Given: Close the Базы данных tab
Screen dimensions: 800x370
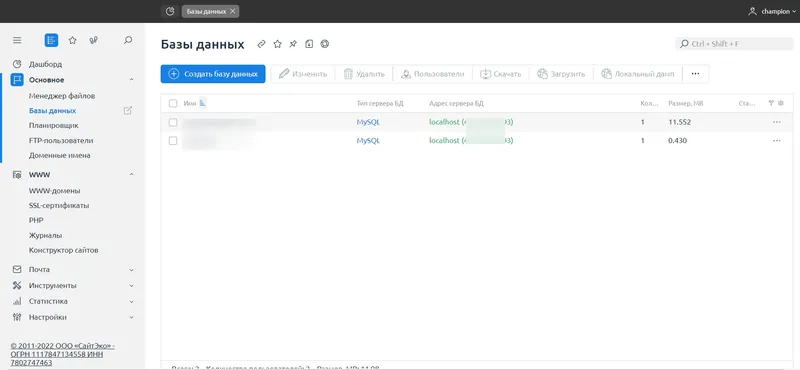Looking at the screenshot, I should [x=233, y=11].
